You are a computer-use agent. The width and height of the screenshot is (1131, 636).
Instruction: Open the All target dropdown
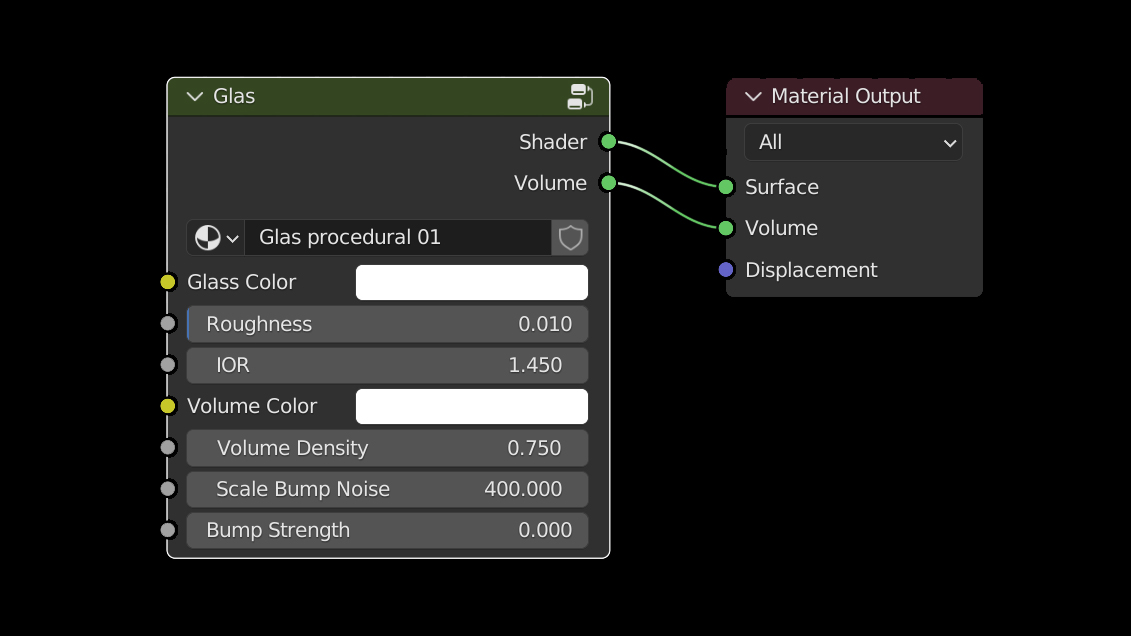coord(853,143)
